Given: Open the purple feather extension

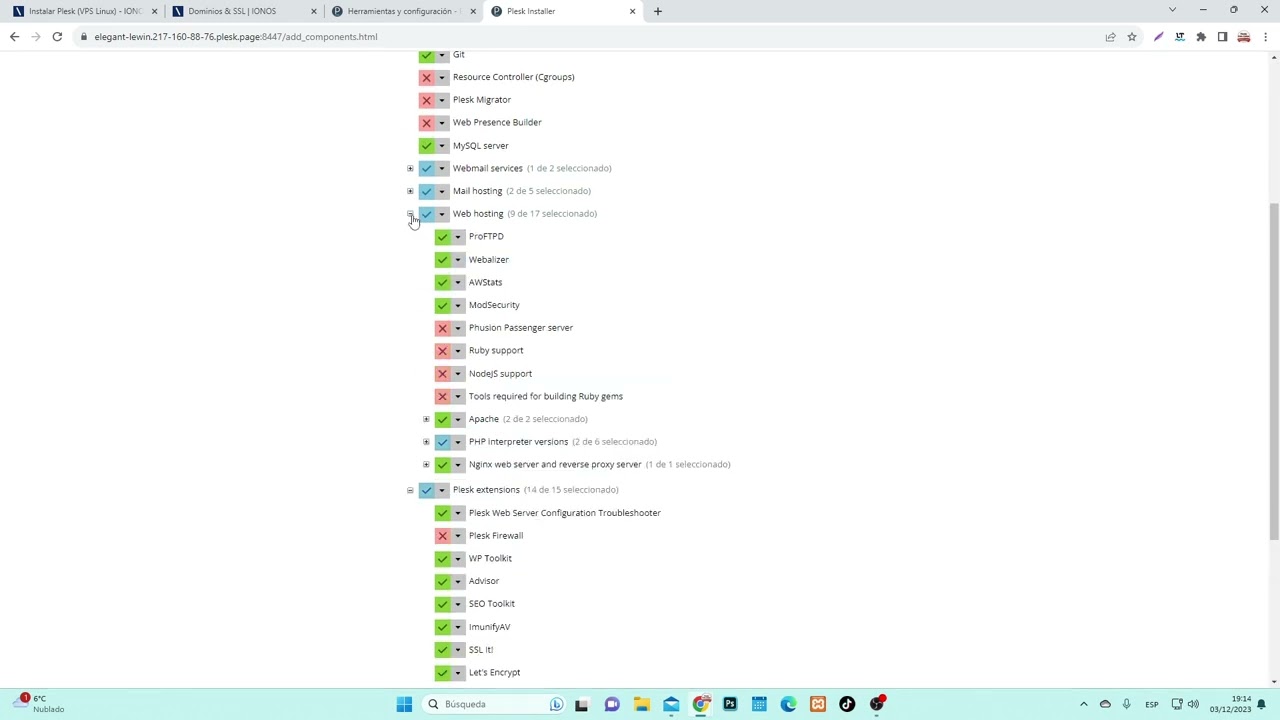Looking at the screenshot, I should pos(1158,37).
